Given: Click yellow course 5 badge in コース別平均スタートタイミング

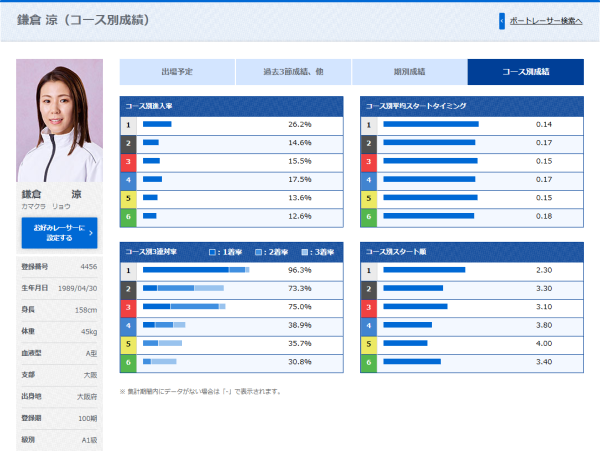Looking at the screenshot, I should [369, 199].
